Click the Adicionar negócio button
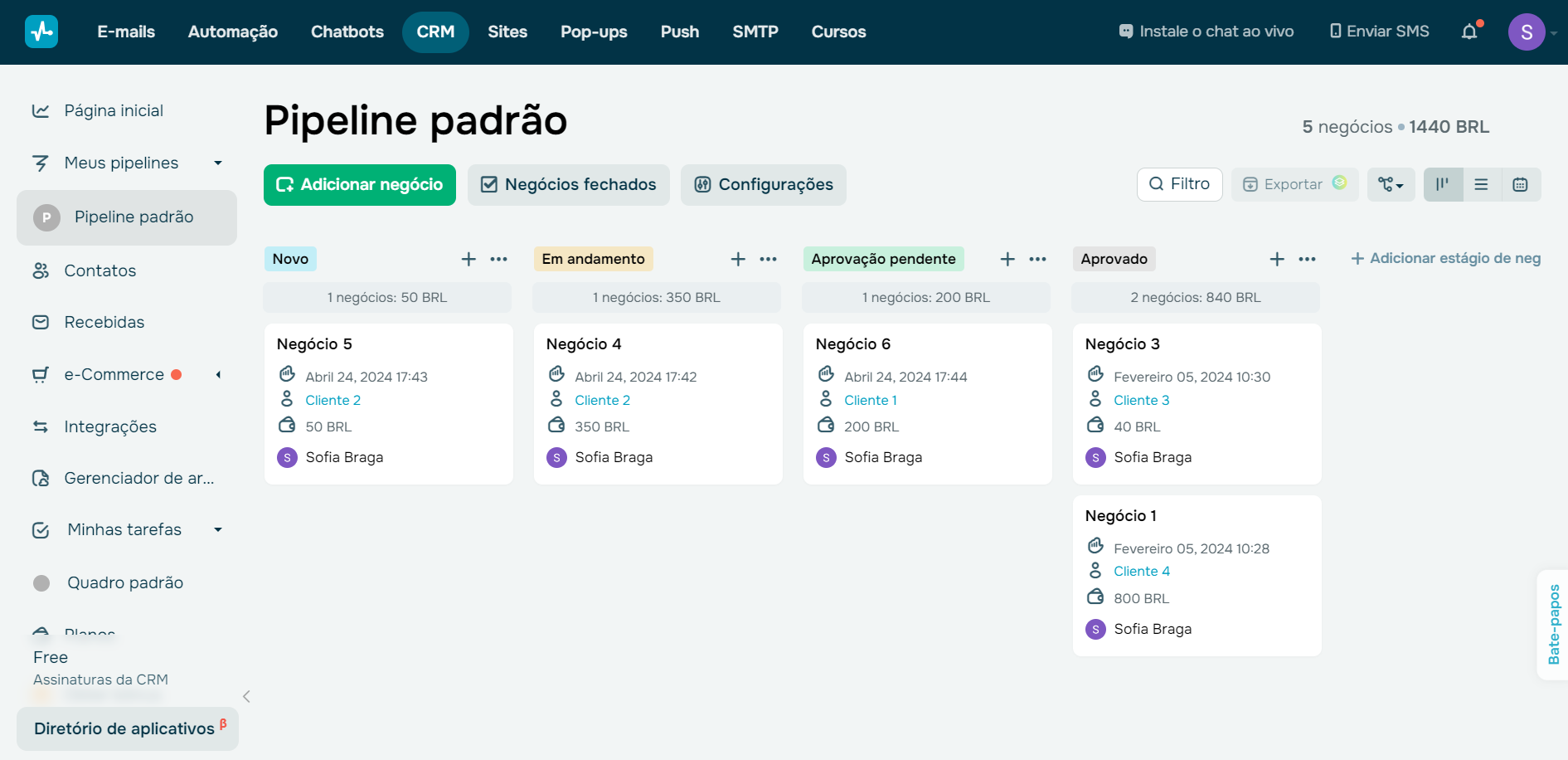This screenshot has height=760, width=1568. click(x=359, y=184)
